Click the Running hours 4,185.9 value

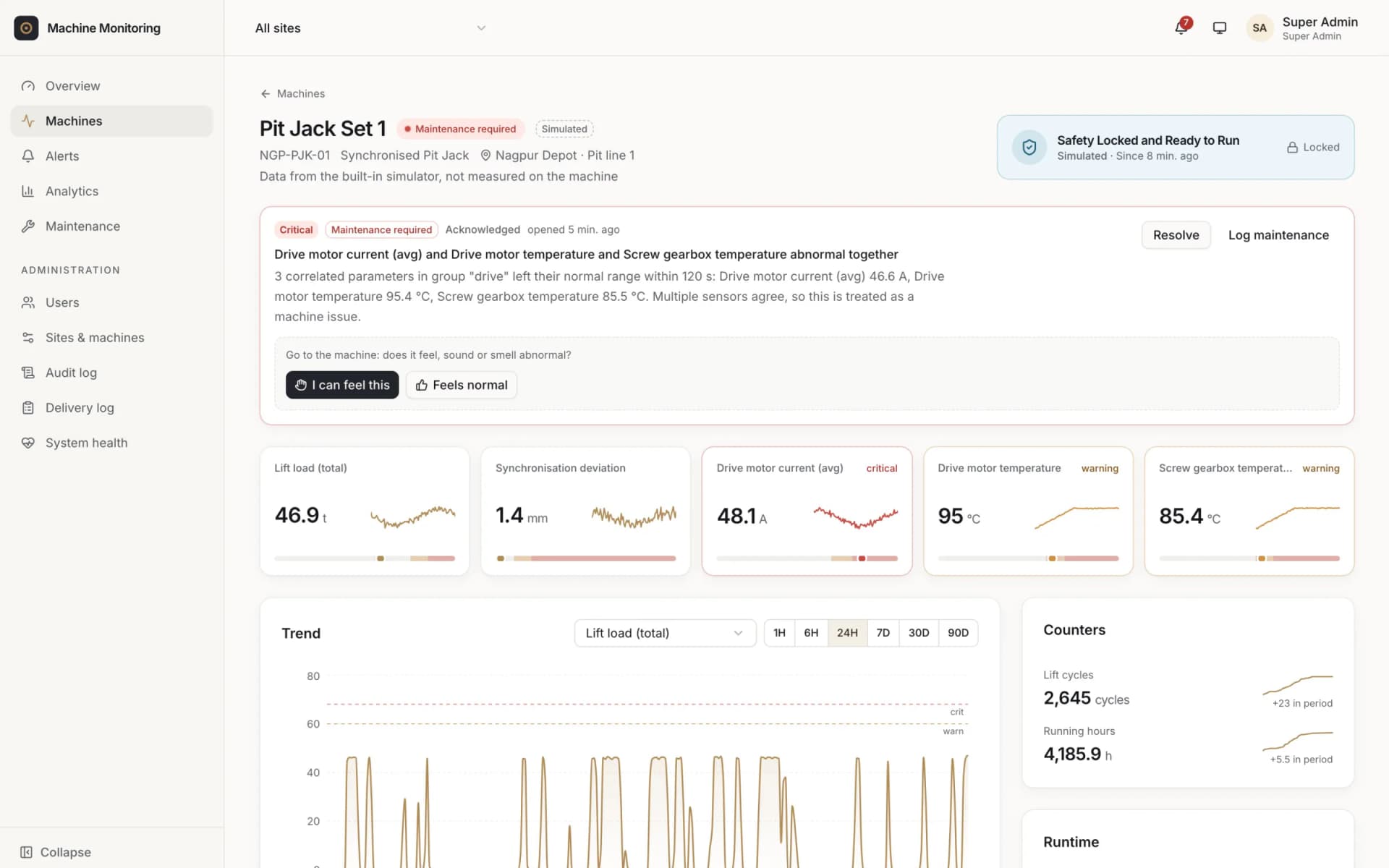1072,754
